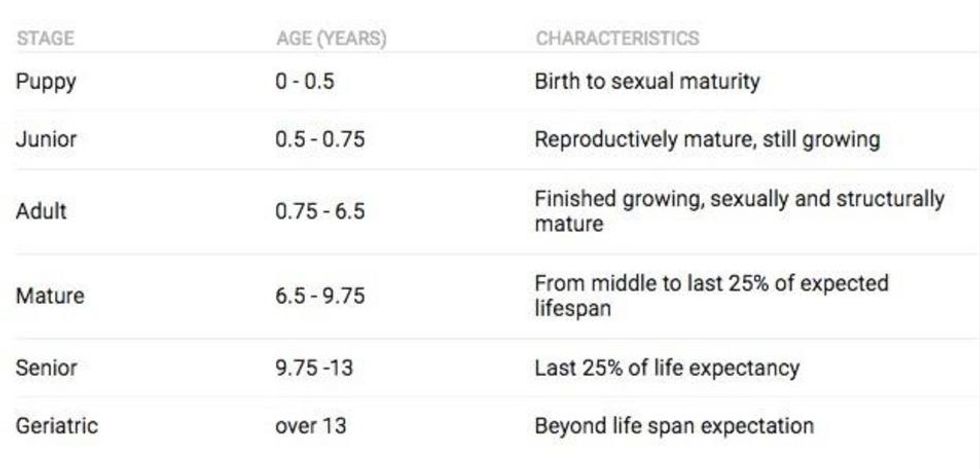
Task: Select the age range 6.5 - 9.75
Action: pyautogui.click(x=320, y=296)
